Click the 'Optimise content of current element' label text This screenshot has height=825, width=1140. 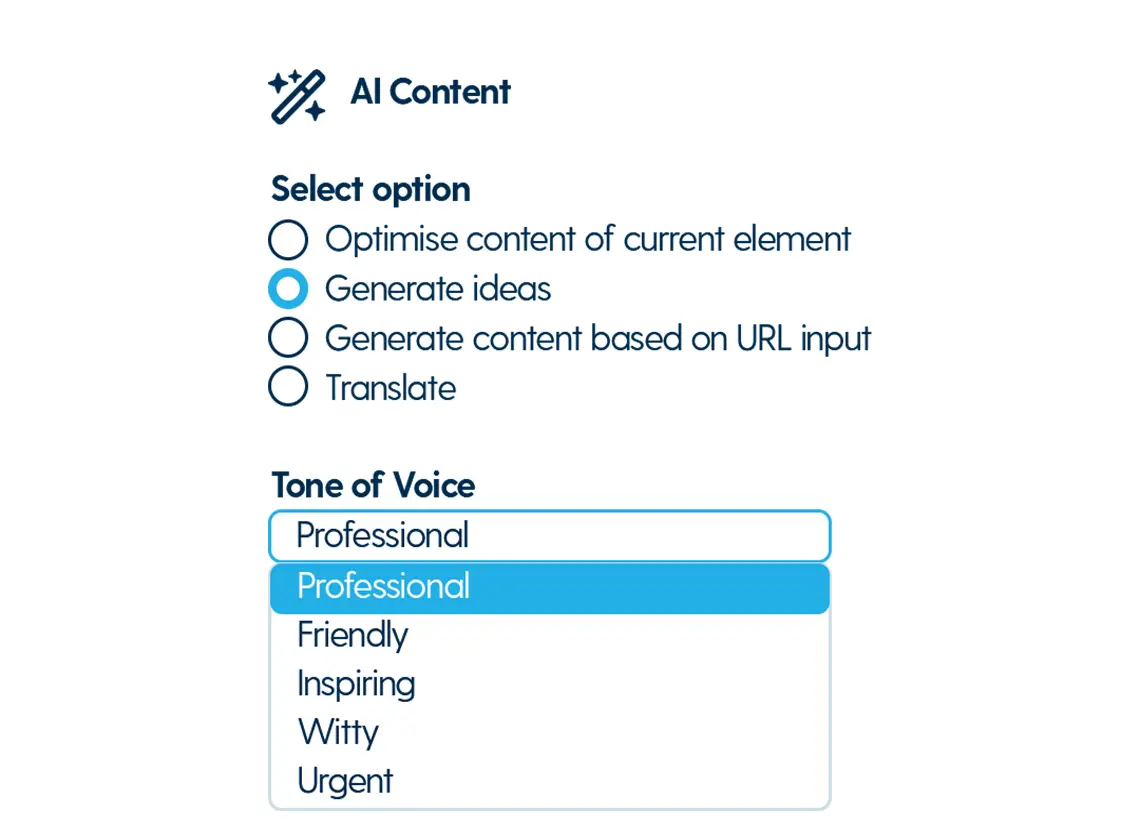[587, 240]
